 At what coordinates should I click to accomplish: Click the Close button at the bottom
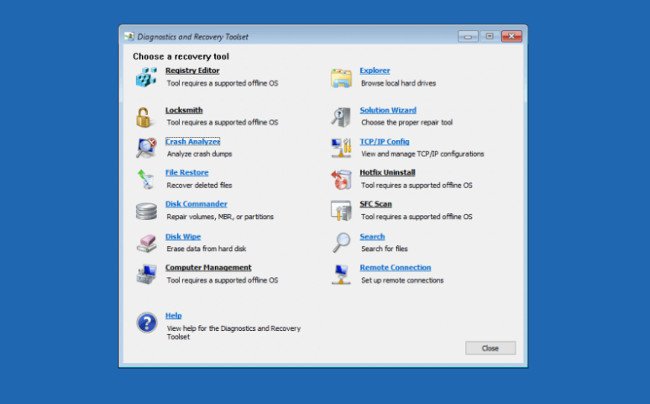490,348
